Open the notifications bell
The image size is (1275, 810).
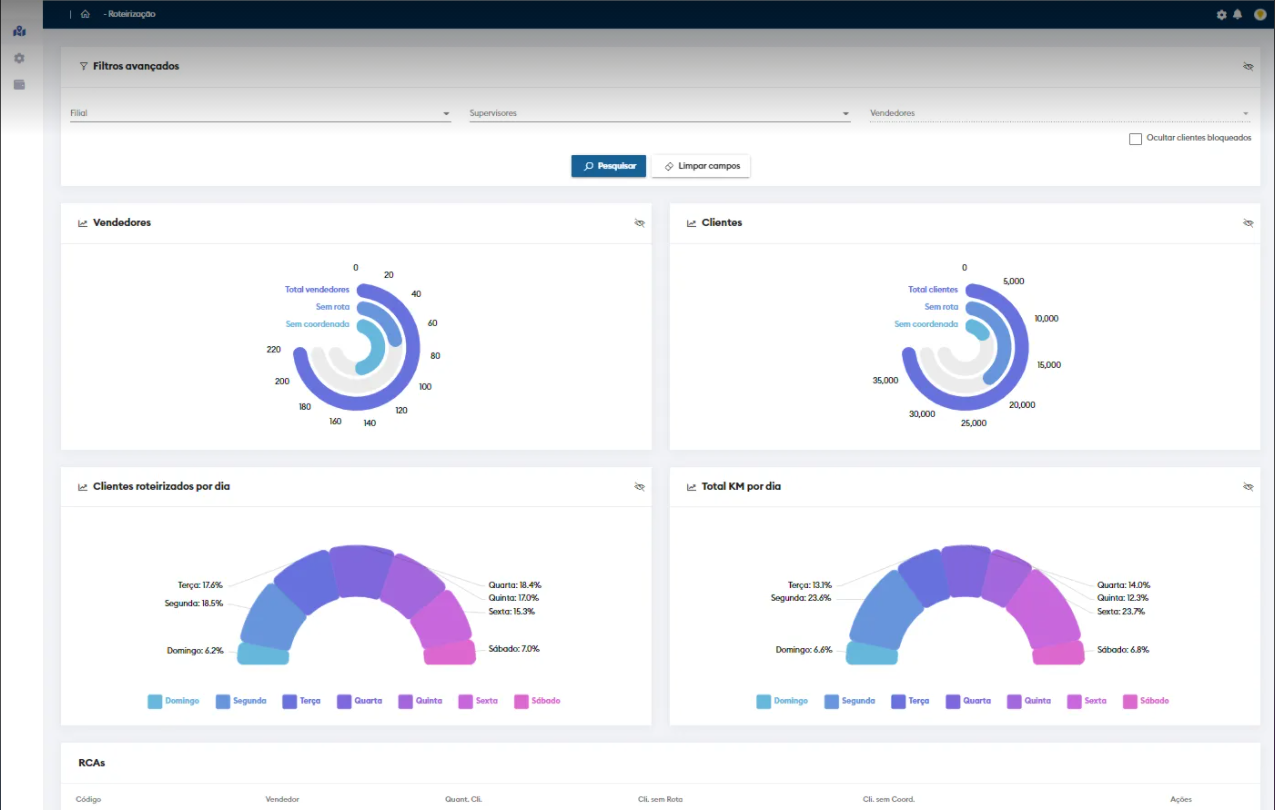[x=1237, y=15]
